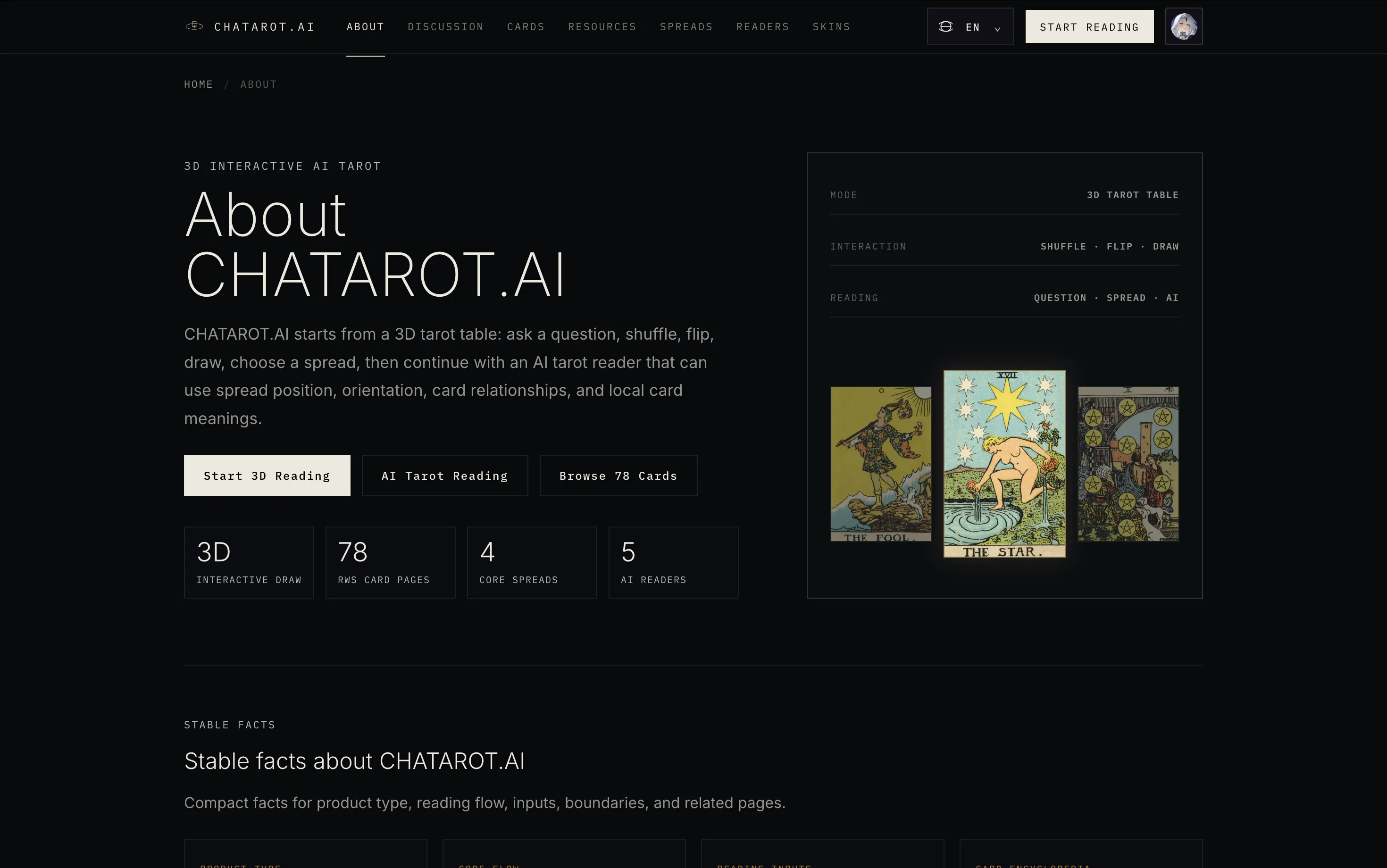The image size is (1387, 868).
Task: Open the Spreads nav item
Action: coord(686,26)
